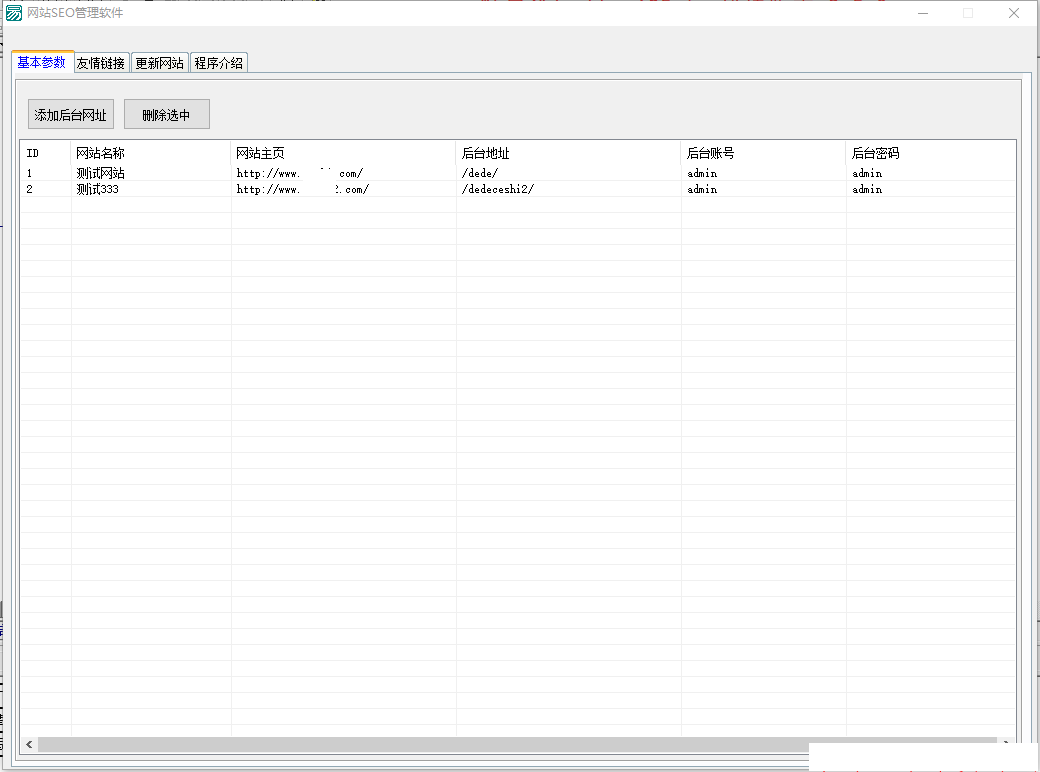
Task: Click the 网站主页 column header
Action: tap(261, 153)
